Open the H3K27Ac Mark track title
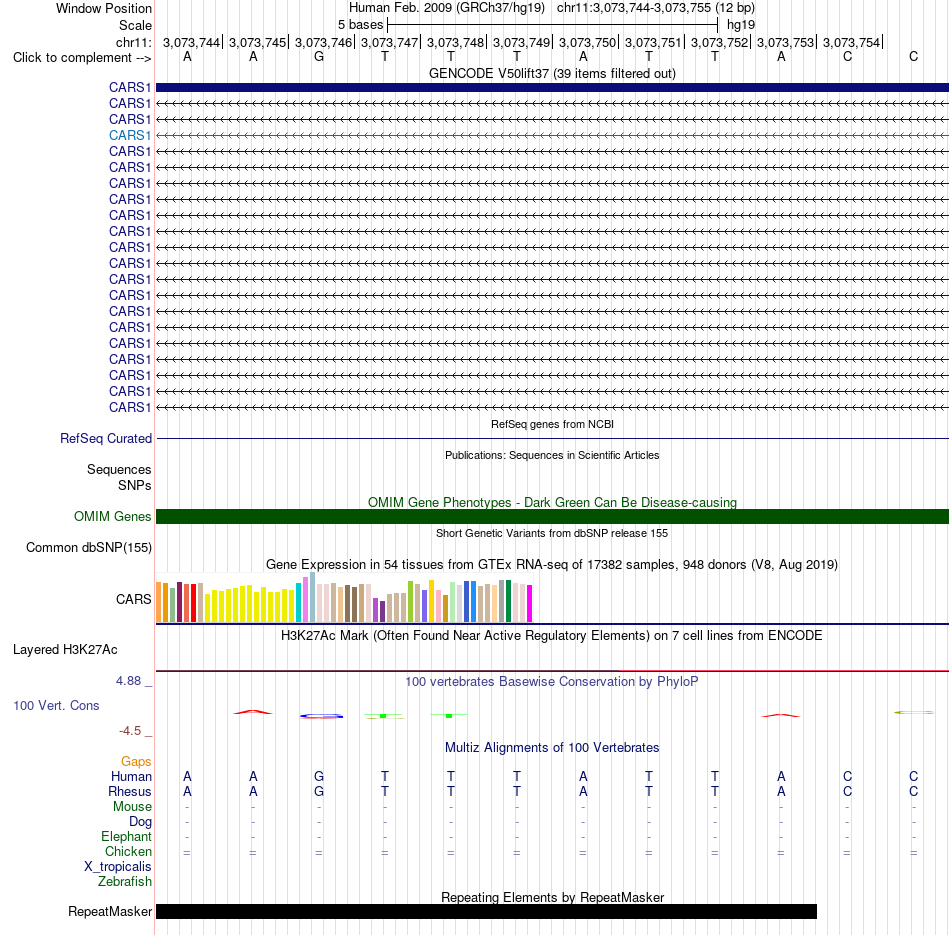Viewport: 950px width, 935px height. coord(552,636)
